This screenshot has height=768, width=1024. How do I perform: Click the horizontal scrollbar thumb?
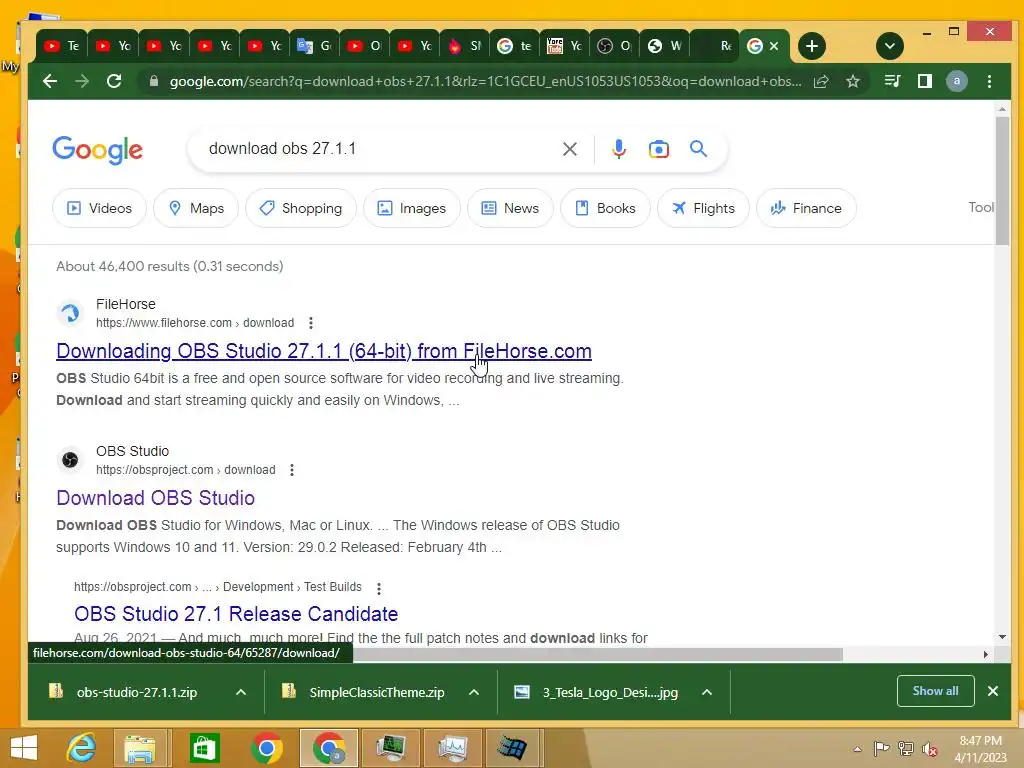[598, 654]
